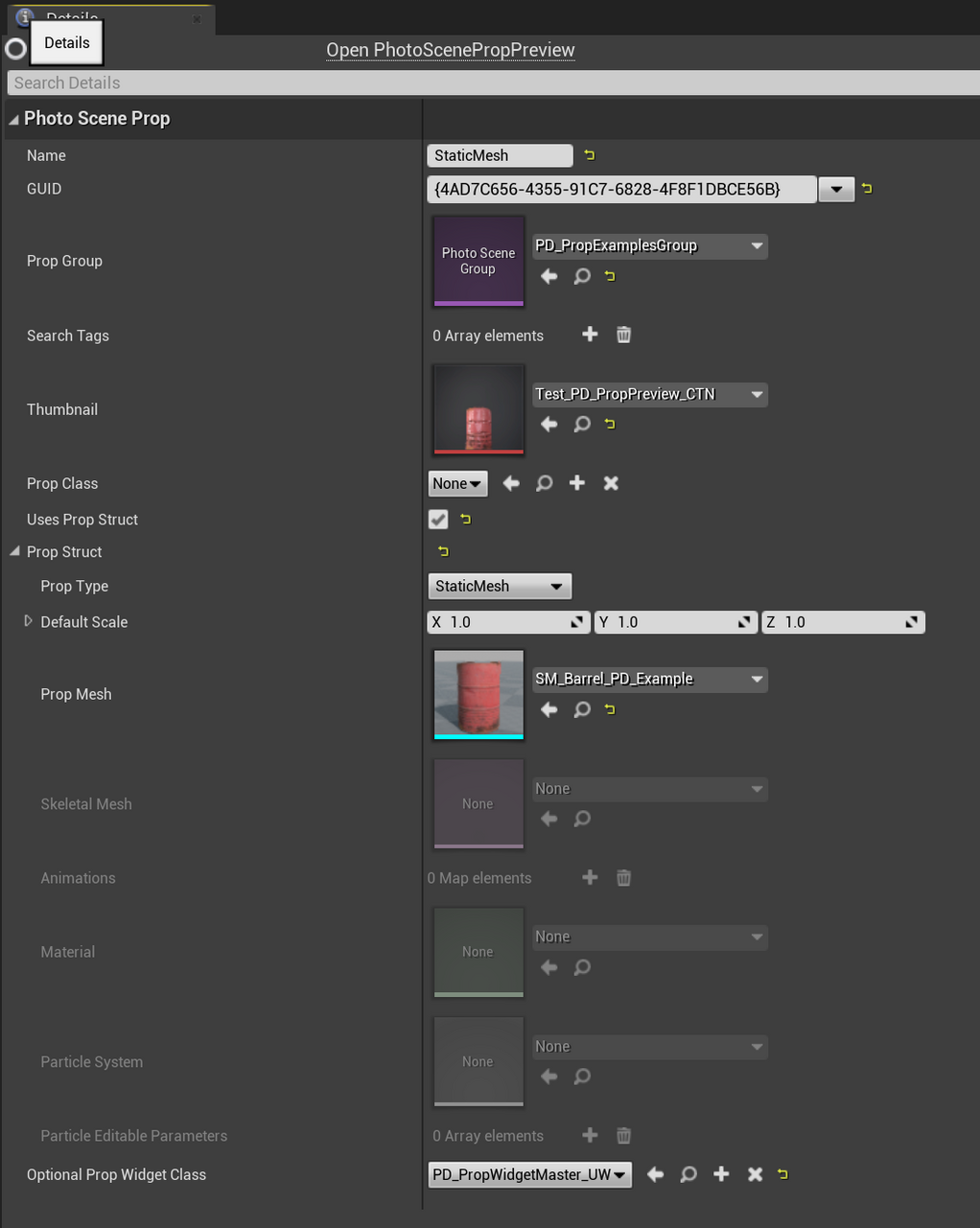Click the Test_PD_PropPreview_CTN thumbnail image

(478, 409)
